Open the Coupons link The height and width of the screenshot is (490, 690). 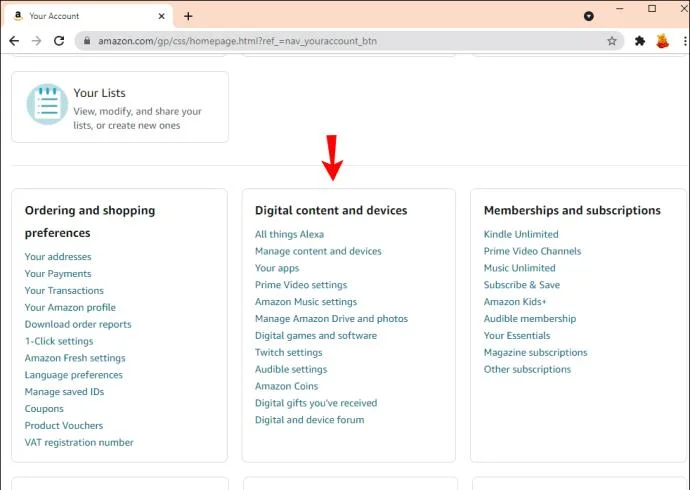click(44, 409)
